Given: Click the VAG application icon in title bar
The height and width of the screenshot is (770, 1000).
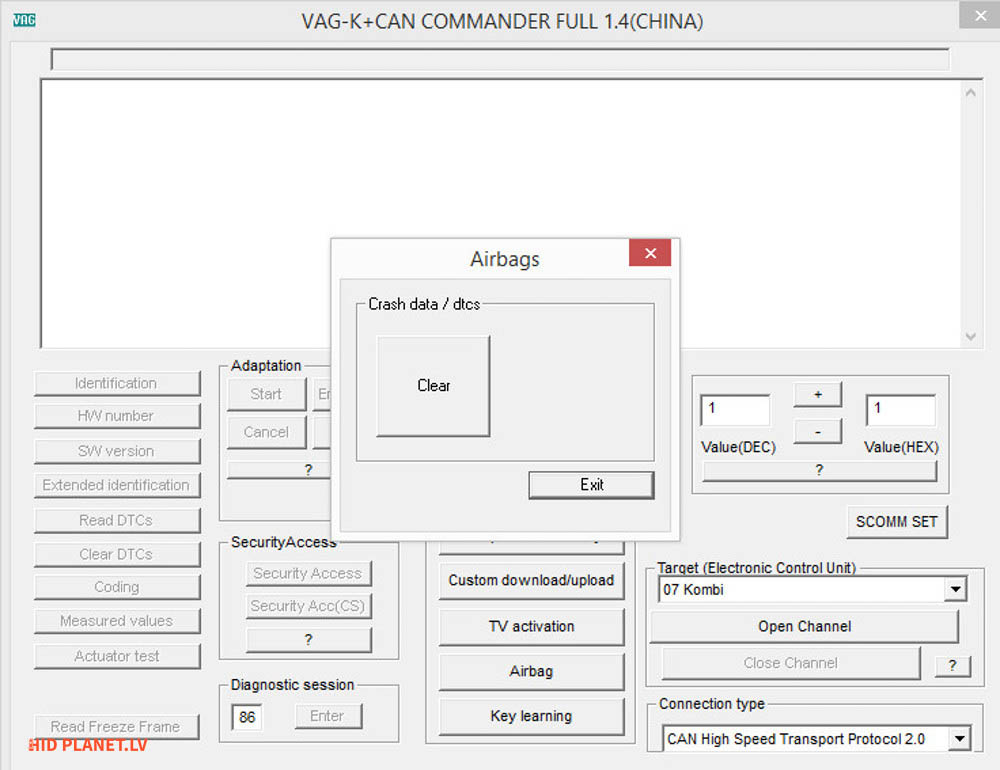Looking at the screenshot, I should (24, 20).
